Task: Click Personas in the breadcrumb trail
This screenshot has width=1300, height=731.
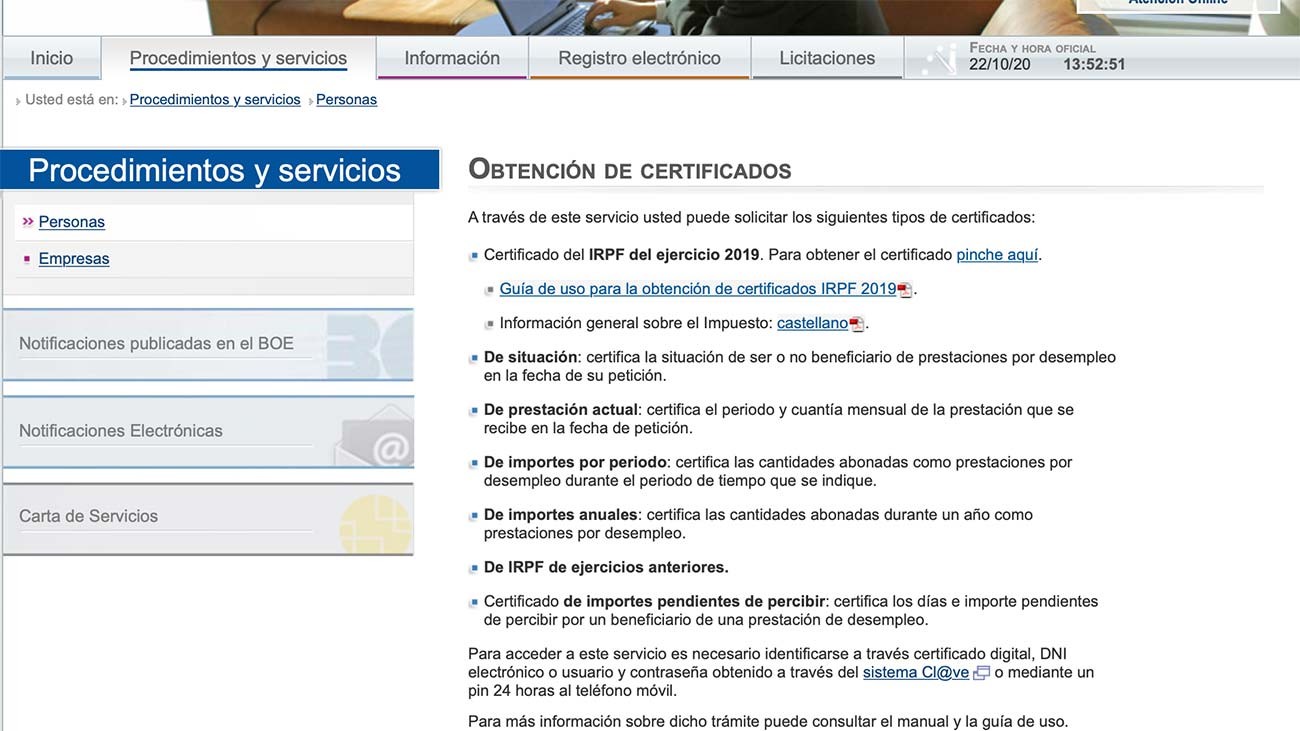Action: click(346, 100)
